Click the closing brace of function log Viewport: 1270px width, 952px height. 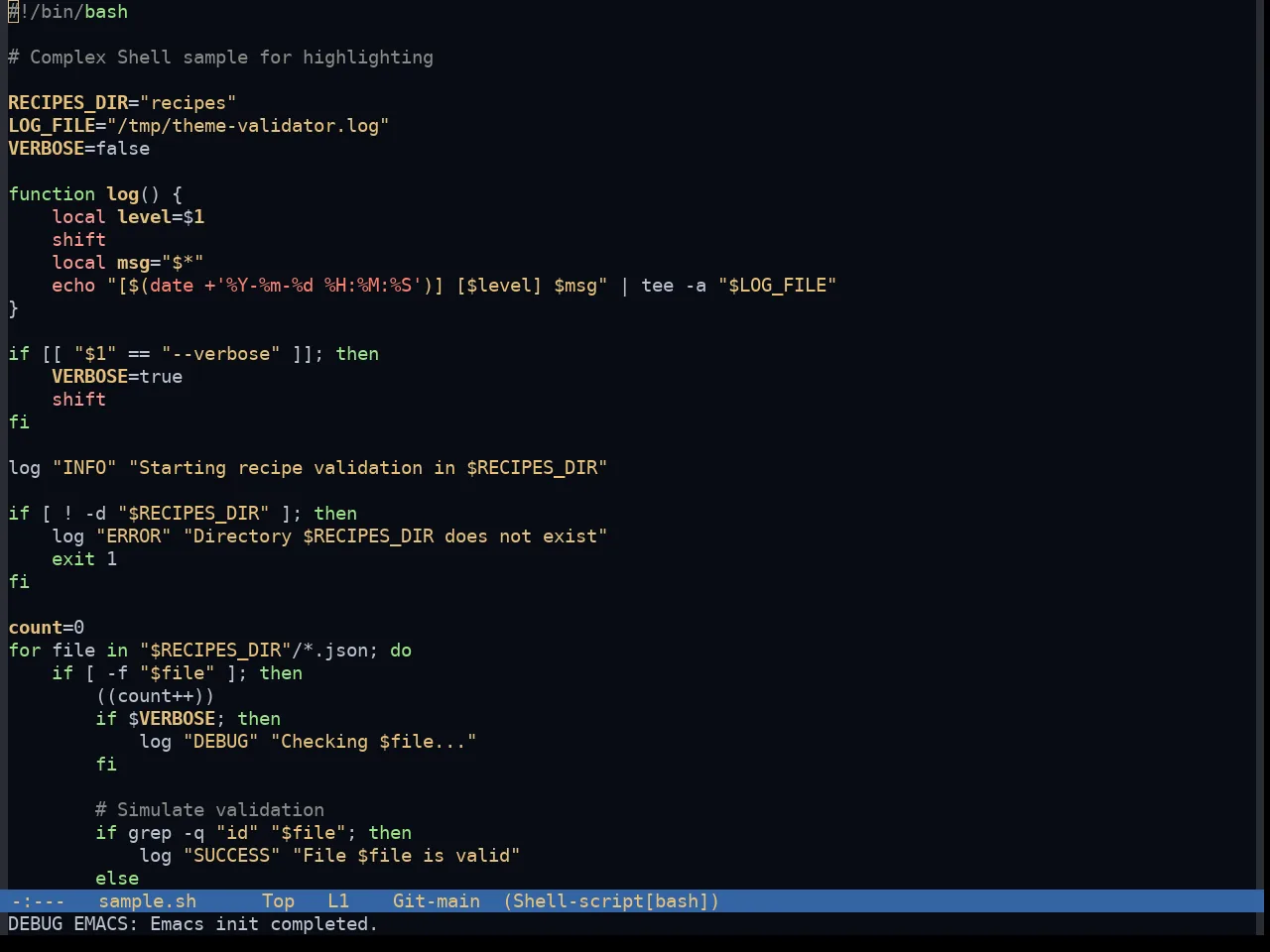13,308
